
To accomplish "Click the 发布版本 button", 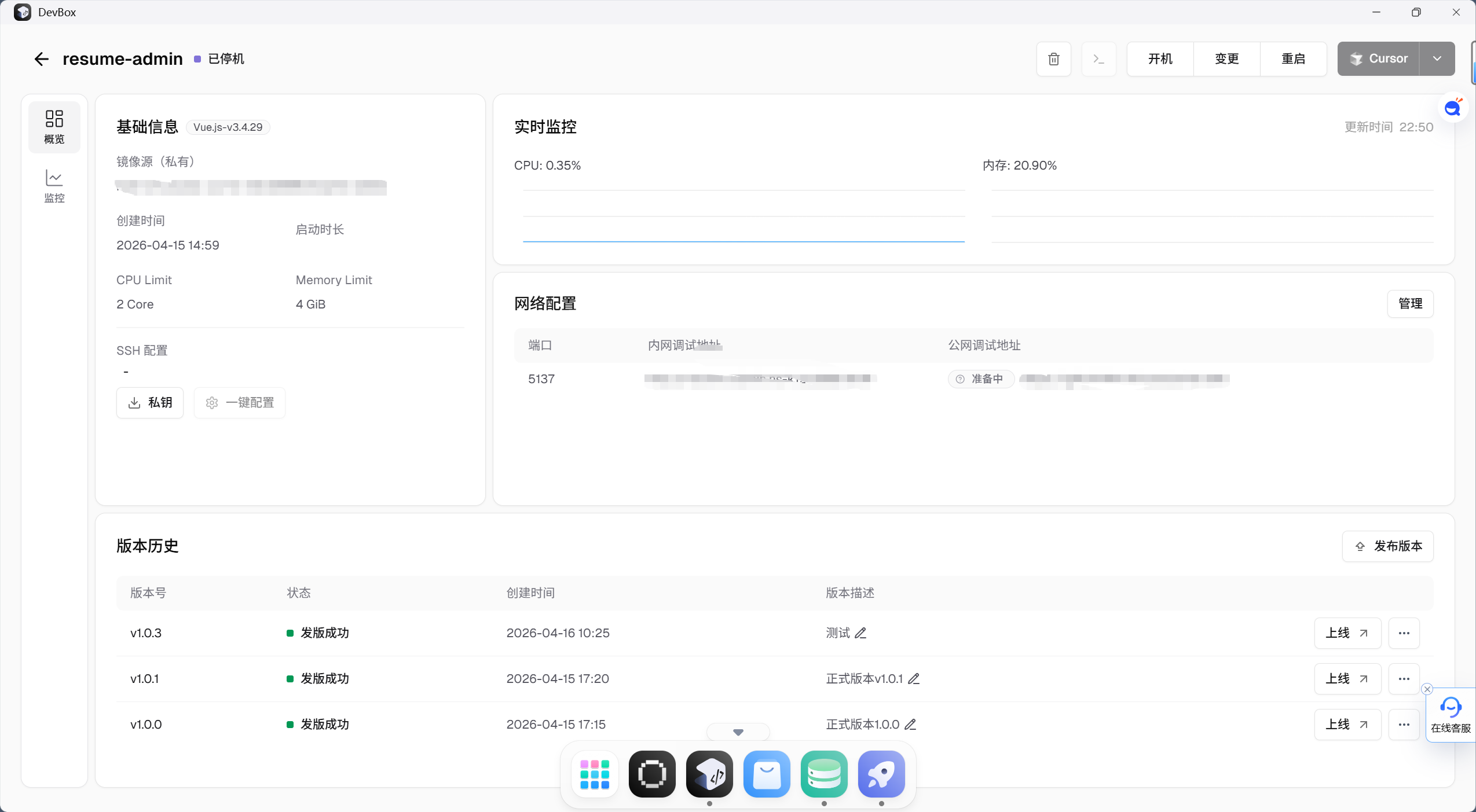I will [x=1387, y=546].
